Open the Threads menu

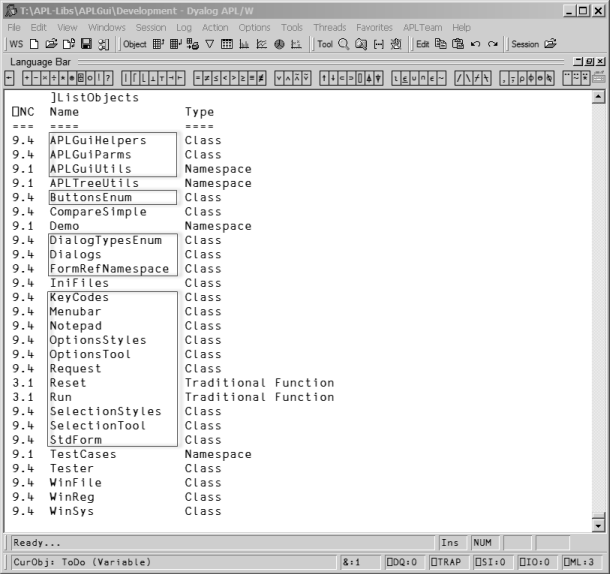(x=330, y=28)
